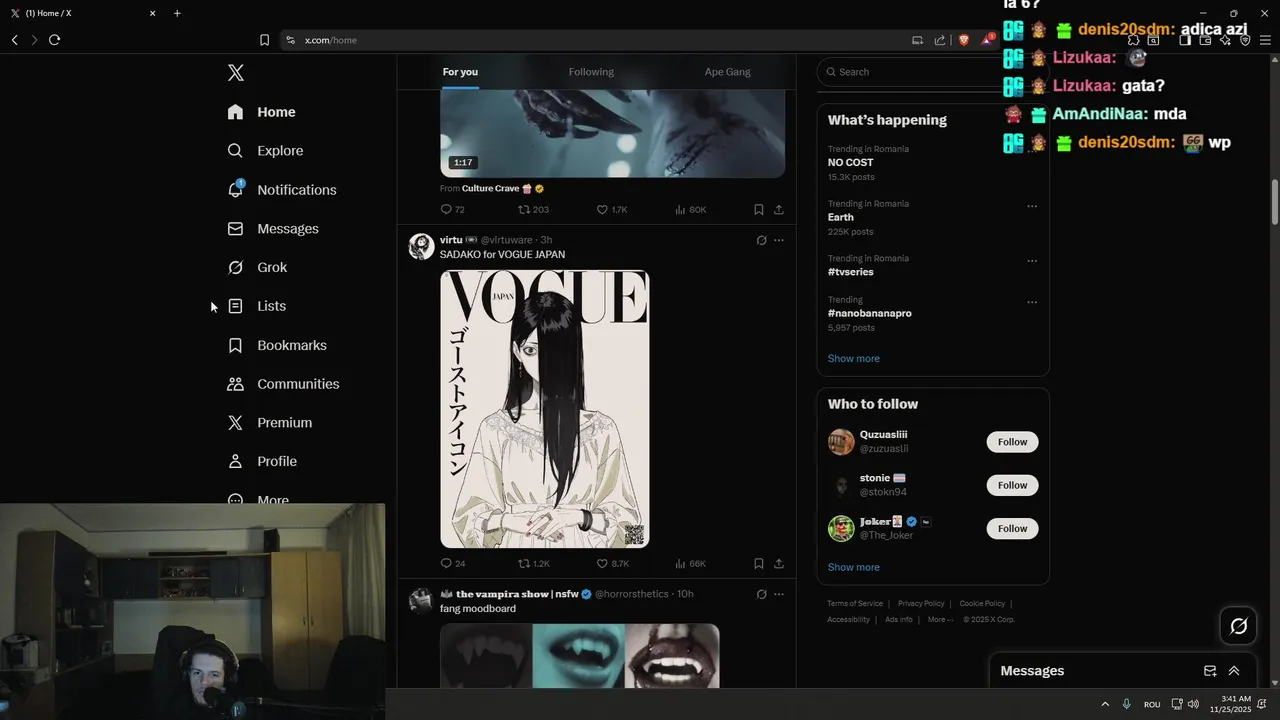Show more trends in What's happening
Screen dimensions: 1280x720
pos(854,359)
